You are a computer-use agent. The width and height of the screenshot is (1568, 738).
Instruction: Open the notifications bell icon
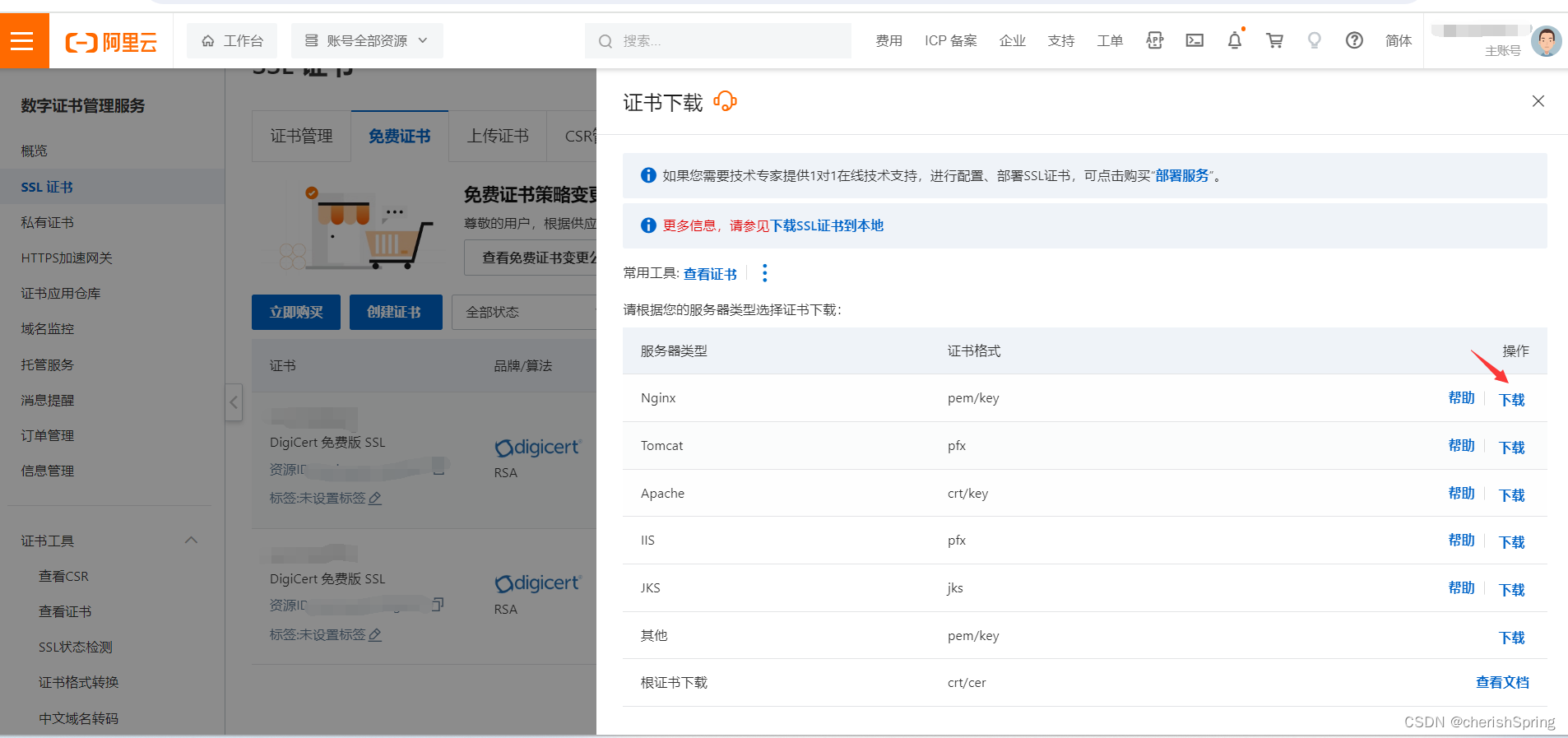1235,40
